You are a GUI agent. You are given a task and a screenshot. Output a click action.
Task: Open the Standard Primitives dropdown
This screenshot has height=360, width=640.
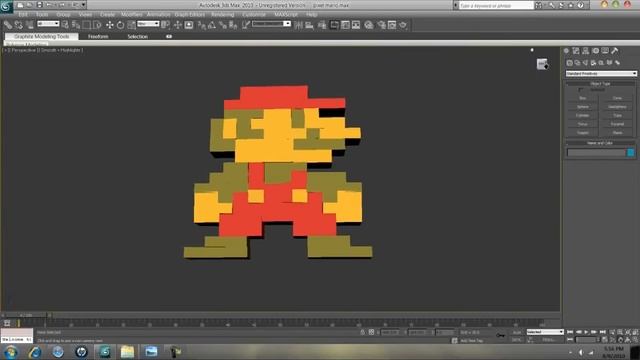[601, 73]
